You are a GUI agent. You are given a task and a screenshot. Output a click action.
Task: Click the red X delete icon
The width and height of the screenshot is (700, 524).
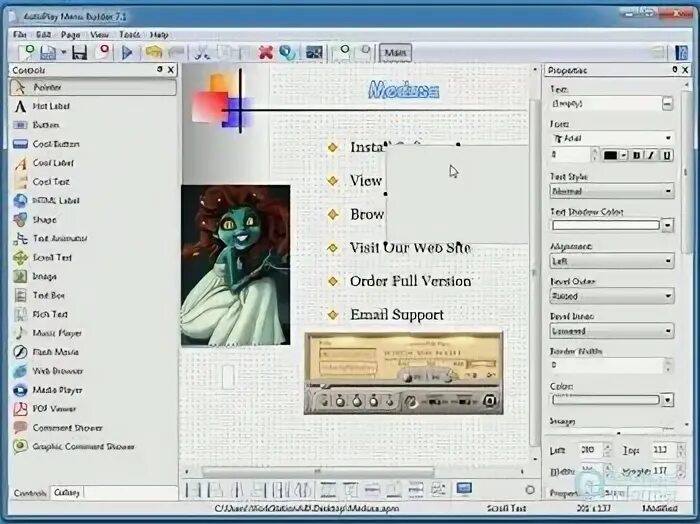coord(266,53)
